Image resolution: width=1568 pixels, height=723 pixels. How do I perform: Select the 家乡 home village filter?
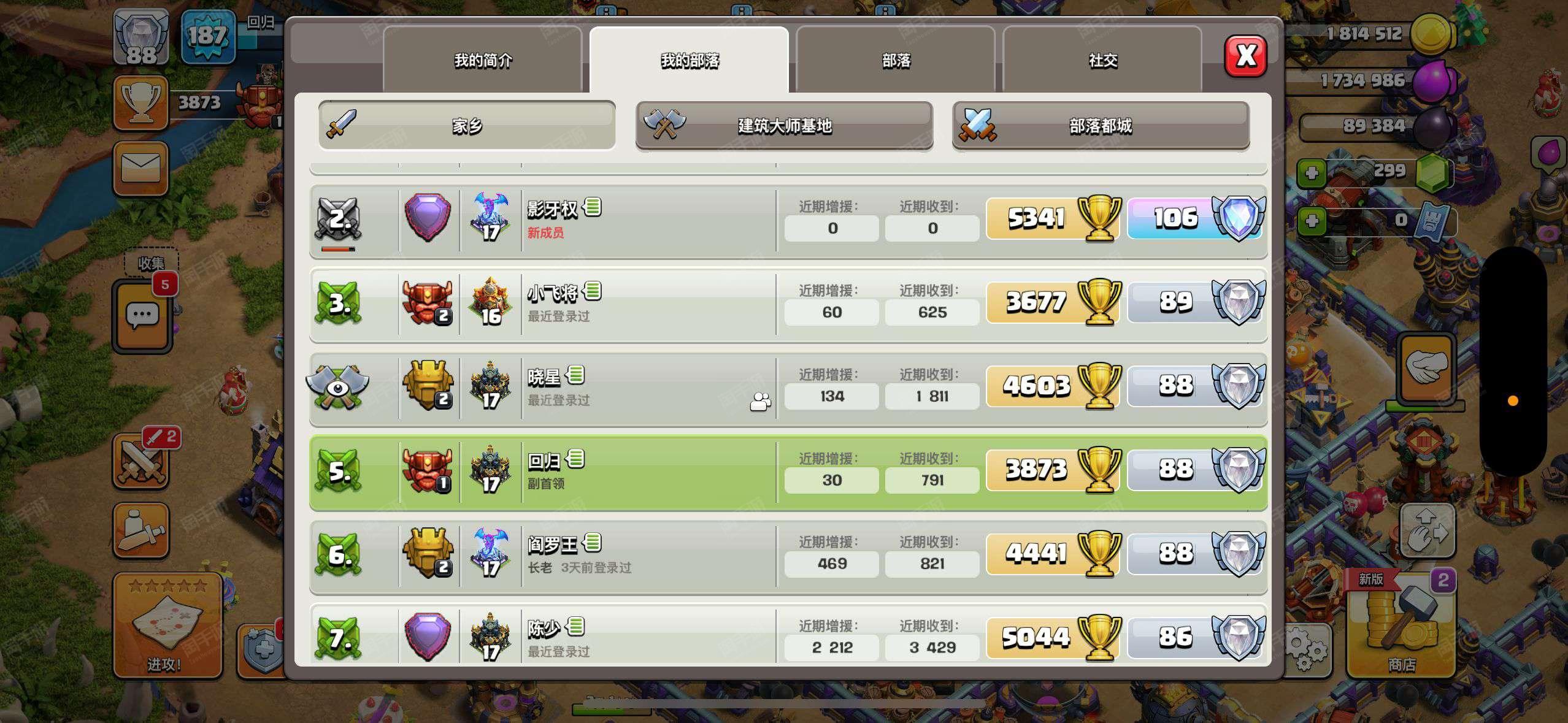point(467,126)
